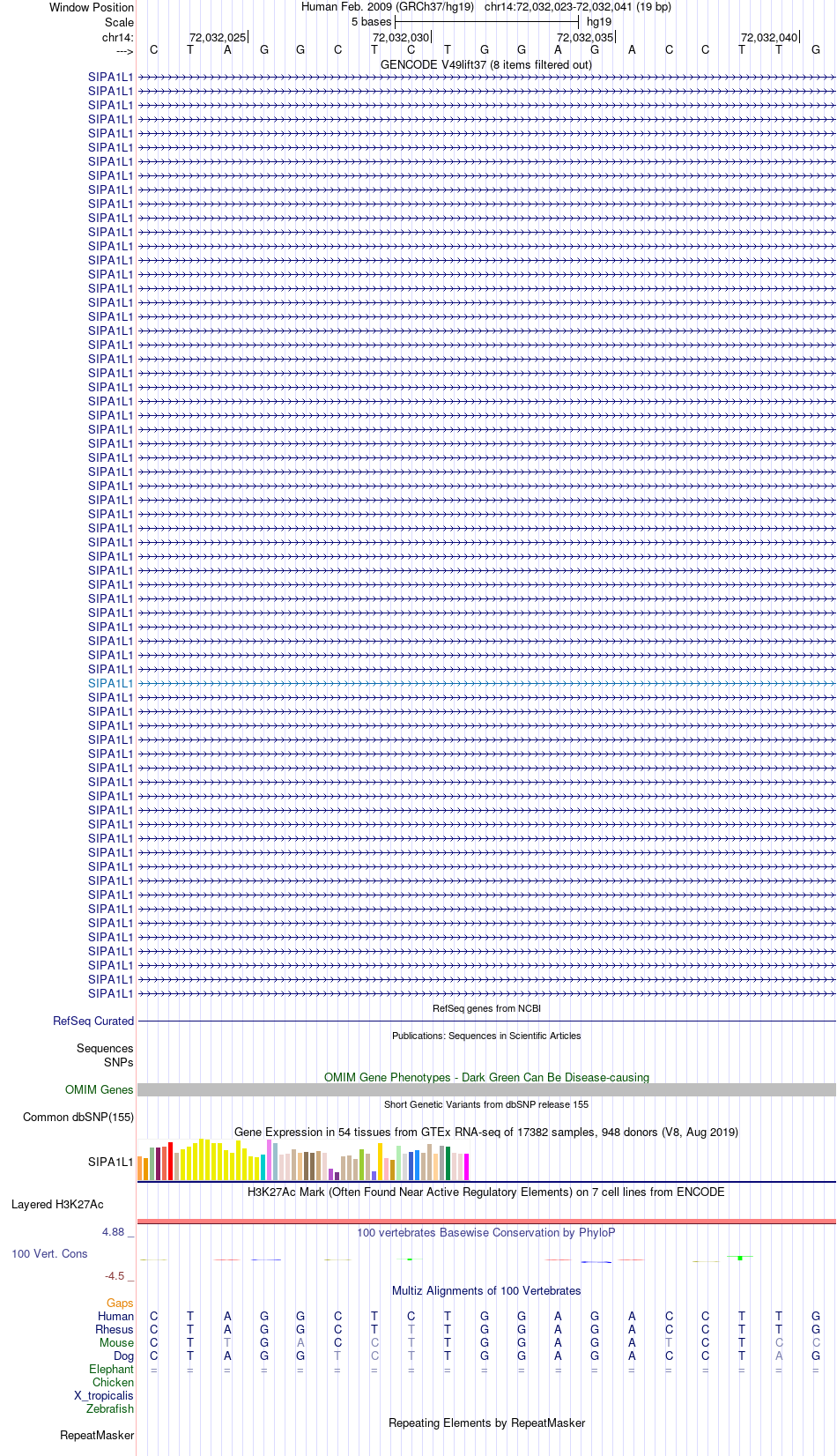Screen dimensions: 837x1456
Task: Select the Zebrafish alignment row label
Action: 110,1408
